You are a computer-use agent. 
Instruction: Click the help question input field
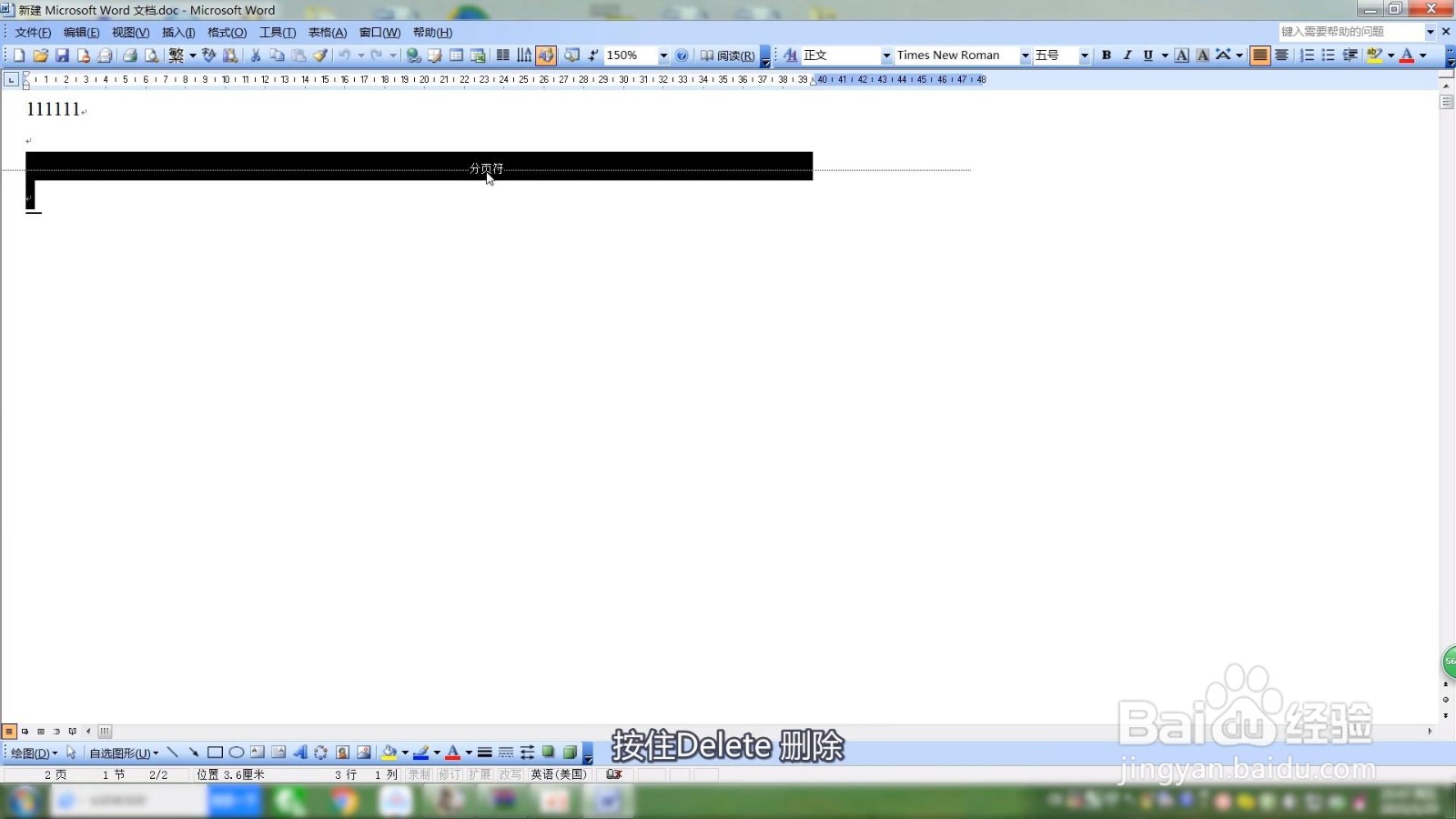click(1350, 32)
